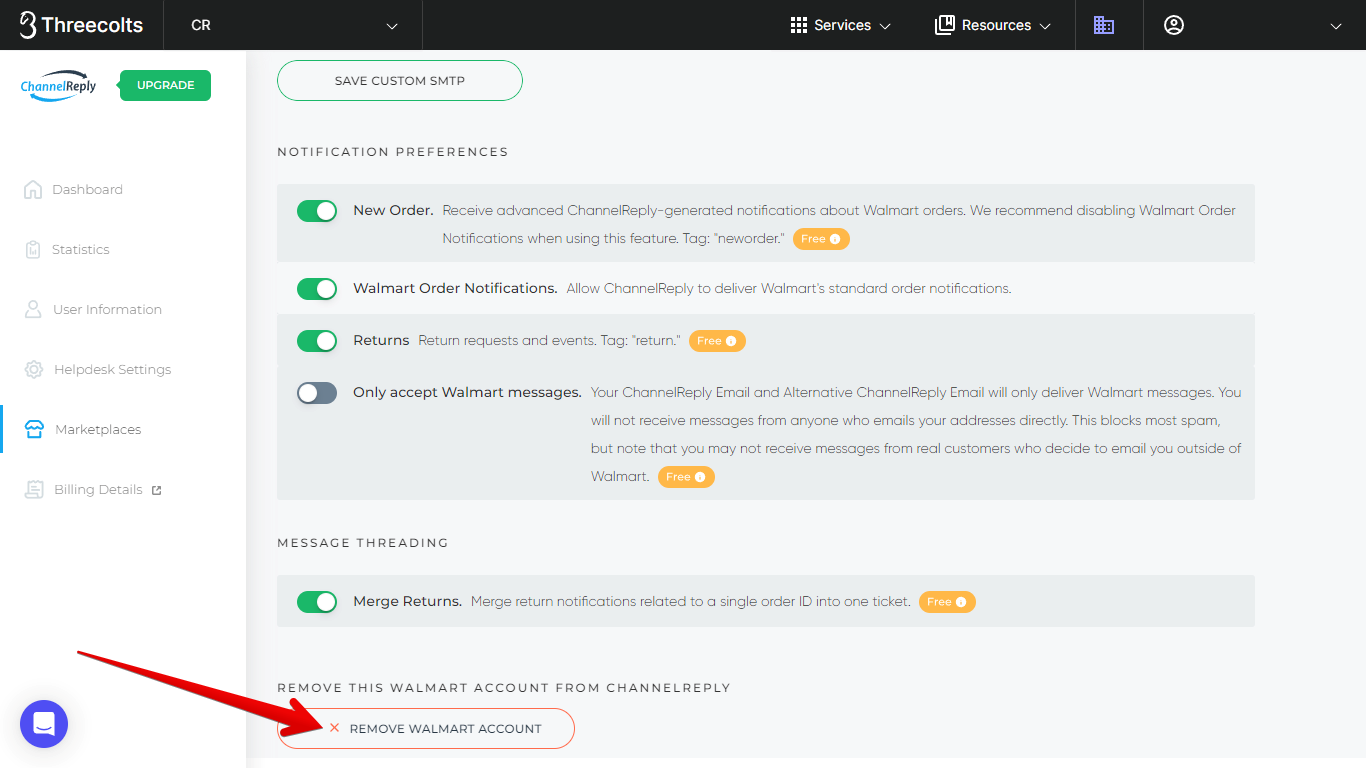Click the Message Threading heading
This screenshot has width=1366, height=768.
[x=363, y=543]
